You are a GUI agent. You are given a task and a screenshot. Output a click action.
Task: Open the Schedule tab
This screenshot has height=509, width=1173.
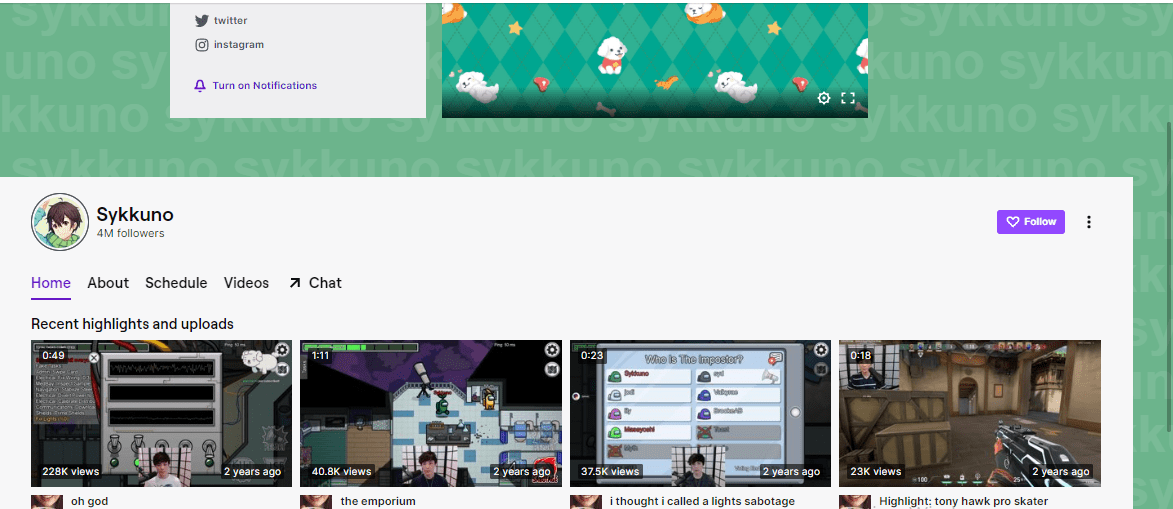tap(176, 283)
